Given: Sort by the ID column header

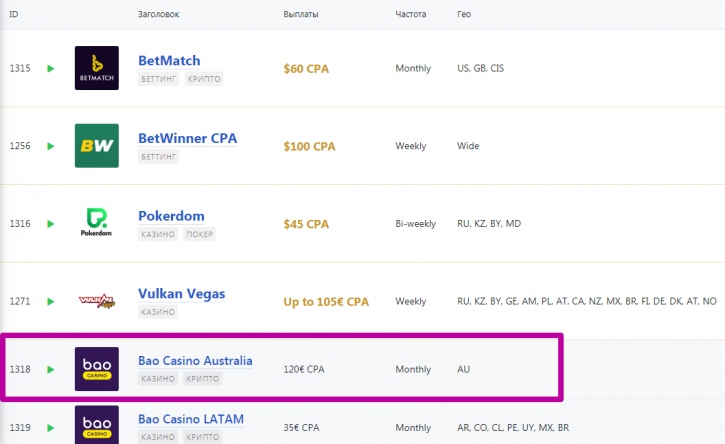Looking at the screenshot, I should (14, 14).
